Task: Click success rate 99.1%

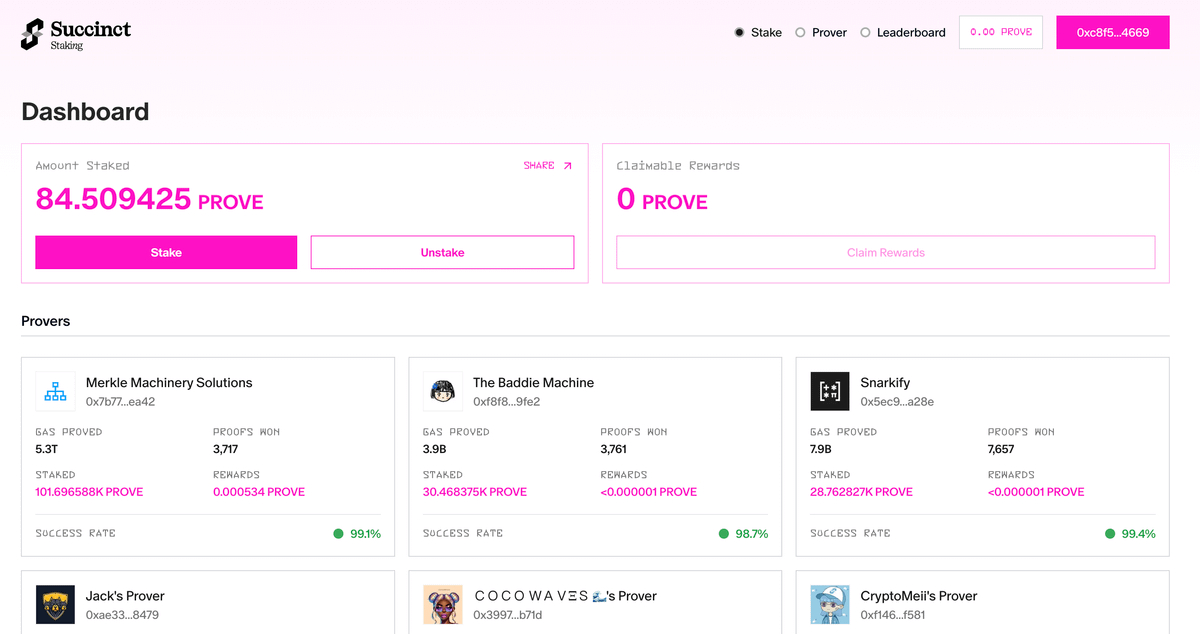Action: 365,534
